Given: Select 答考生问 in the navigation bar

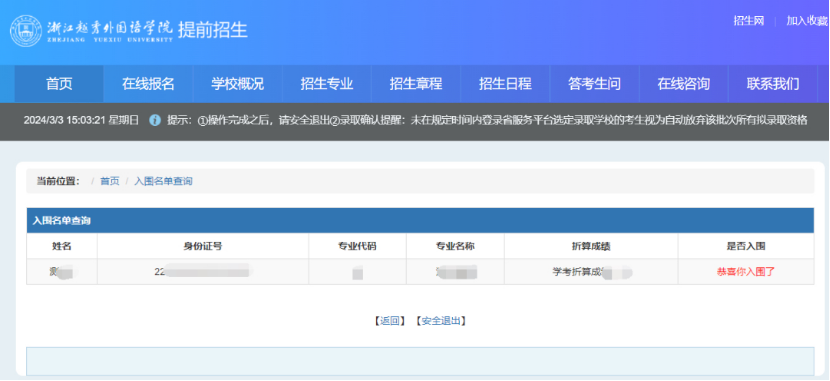Looking at the screenshot, I should (x=594, y=84).
